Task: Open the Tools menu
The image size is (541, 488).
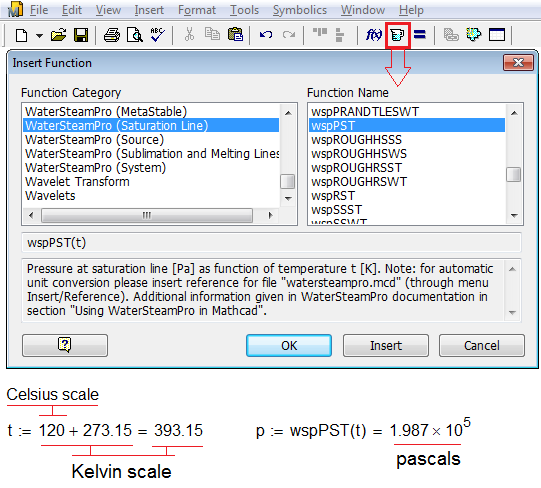Action: pyautogui.click(x=244, y=10)
